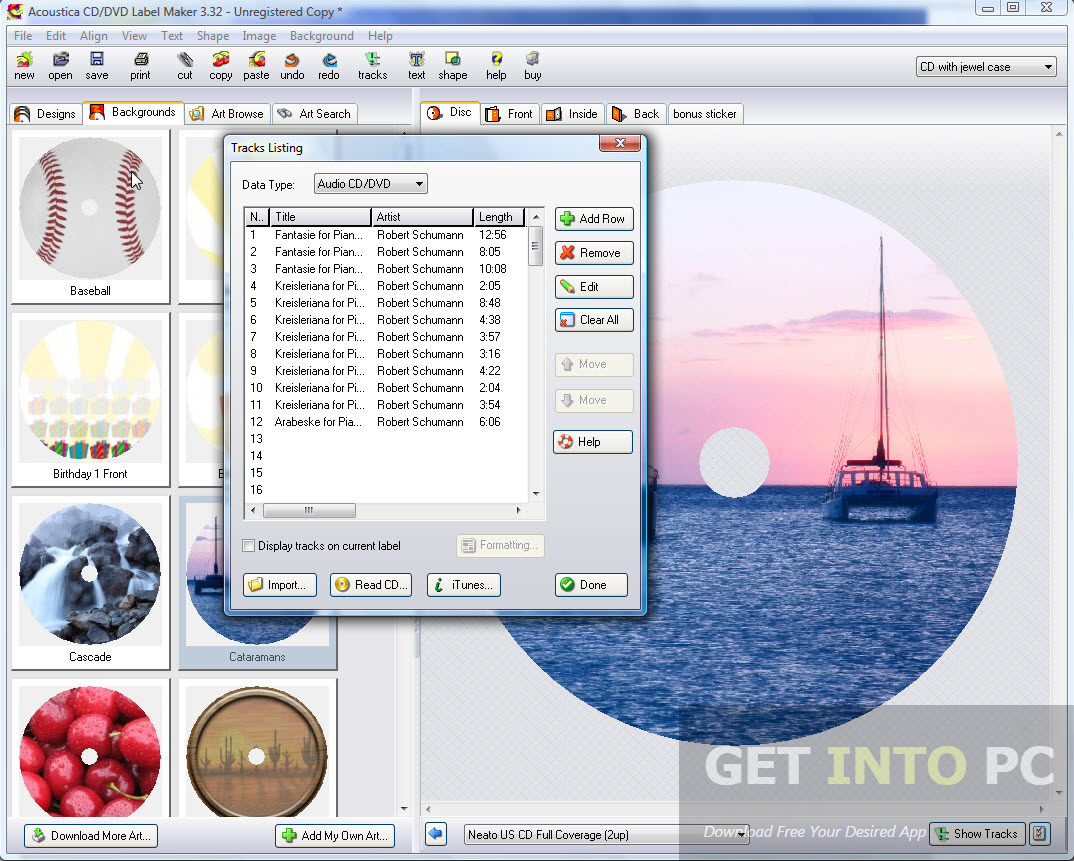
Task: Select the Front label tab
Action: click(x=509, y=114)
